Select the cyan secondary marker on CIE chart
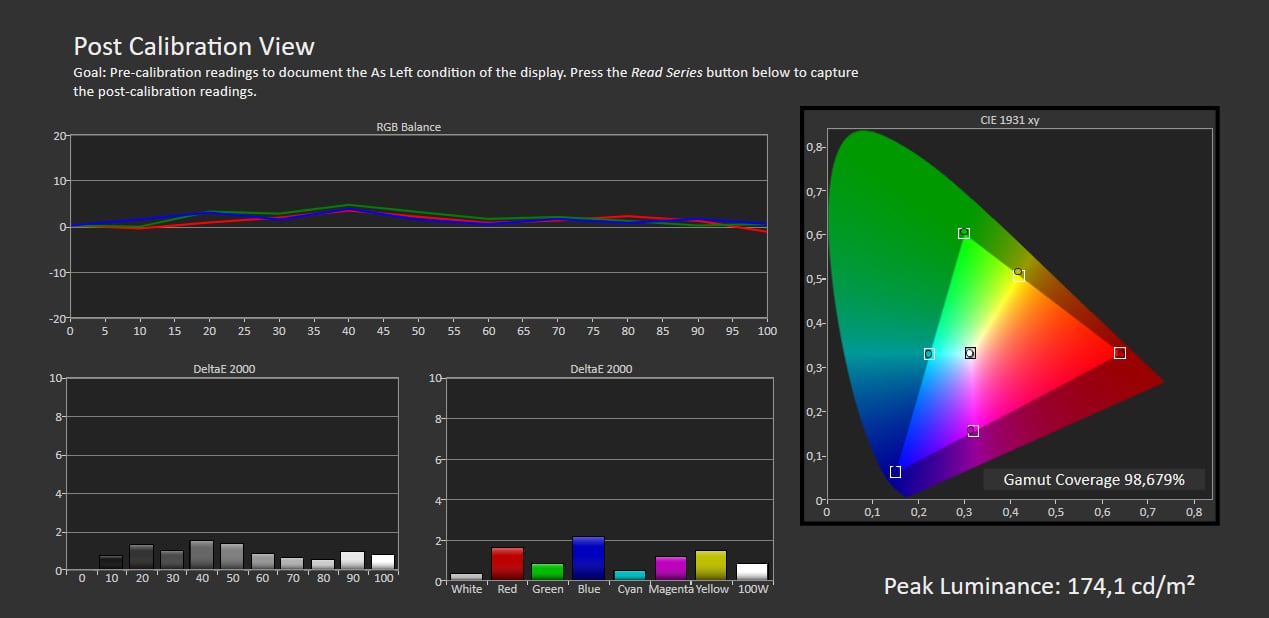The width and height of the screenshot is (1269, 618). point(929,354)
